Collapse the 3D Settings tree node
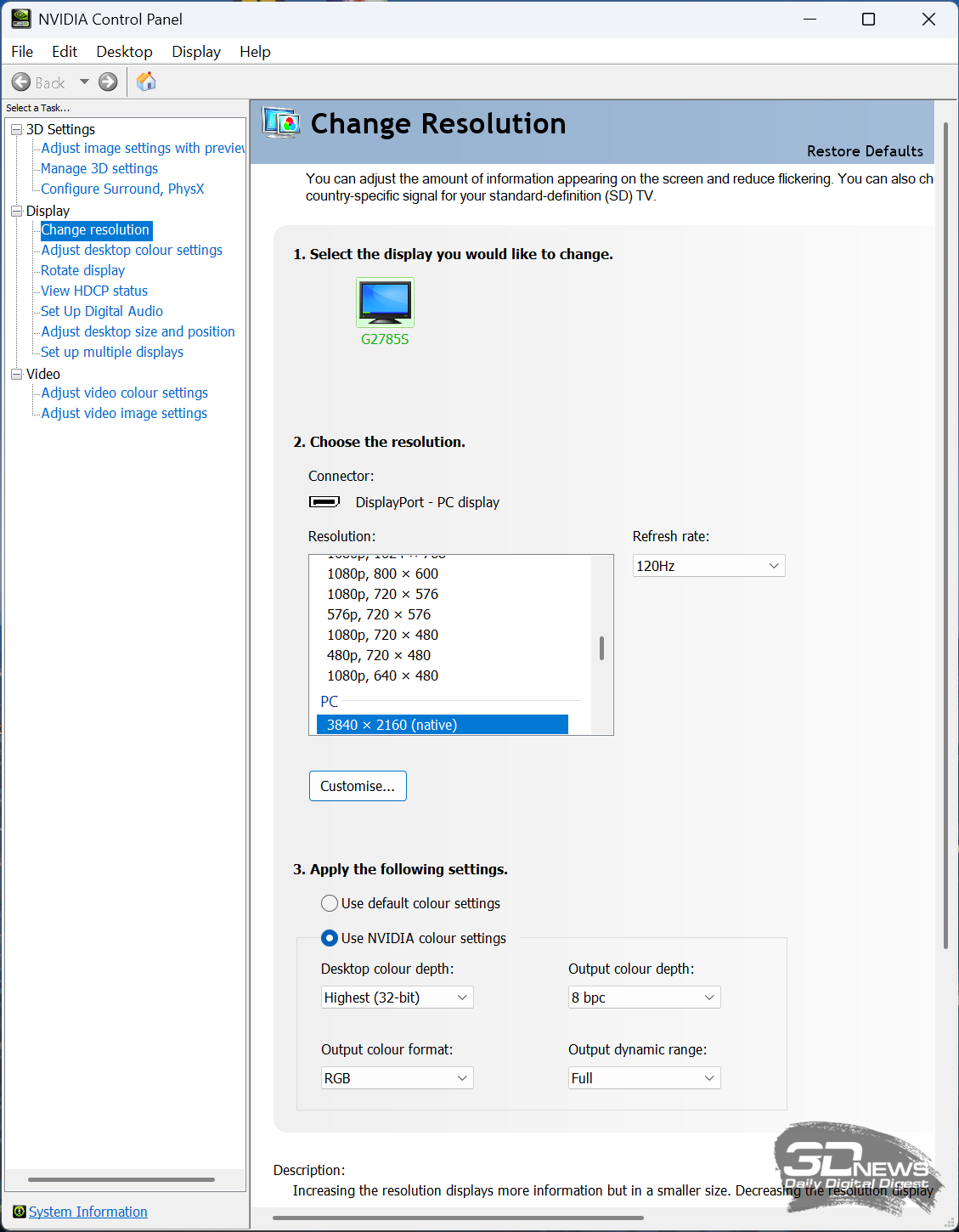959x1232 pixels. click(x=16, y=129)
